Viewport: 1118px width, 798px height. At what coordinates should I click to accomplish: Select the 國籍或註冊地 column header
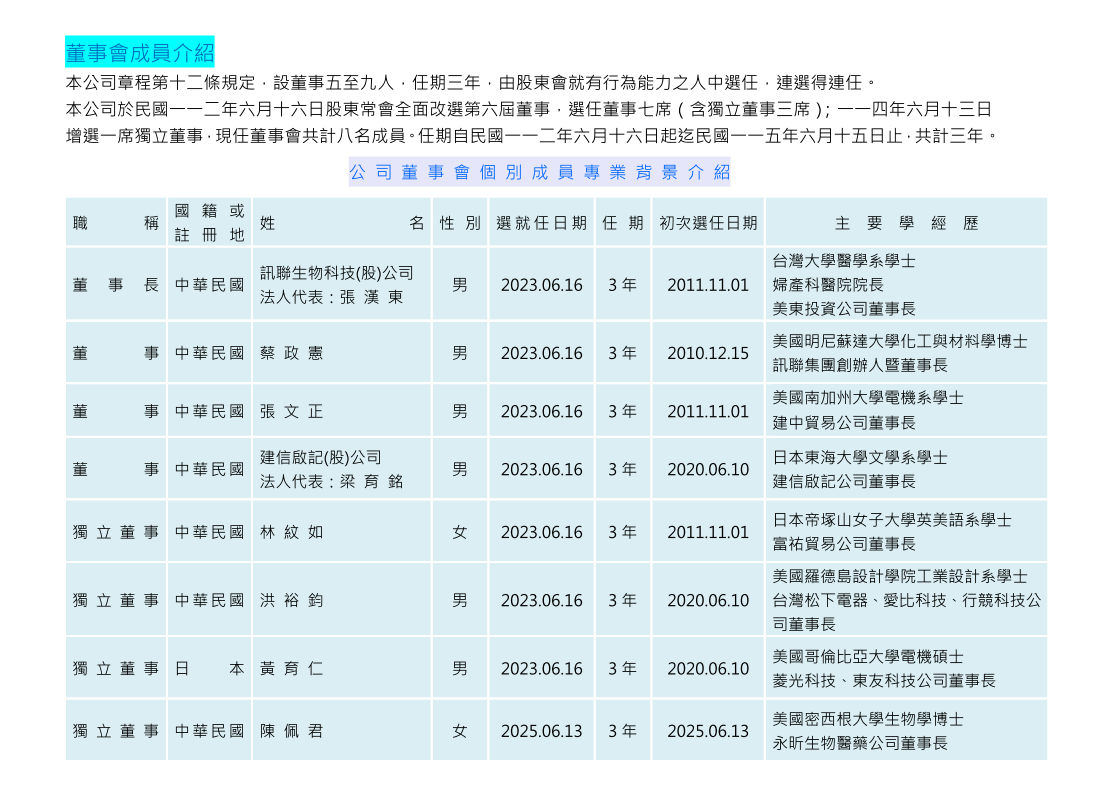click(209, 223)
